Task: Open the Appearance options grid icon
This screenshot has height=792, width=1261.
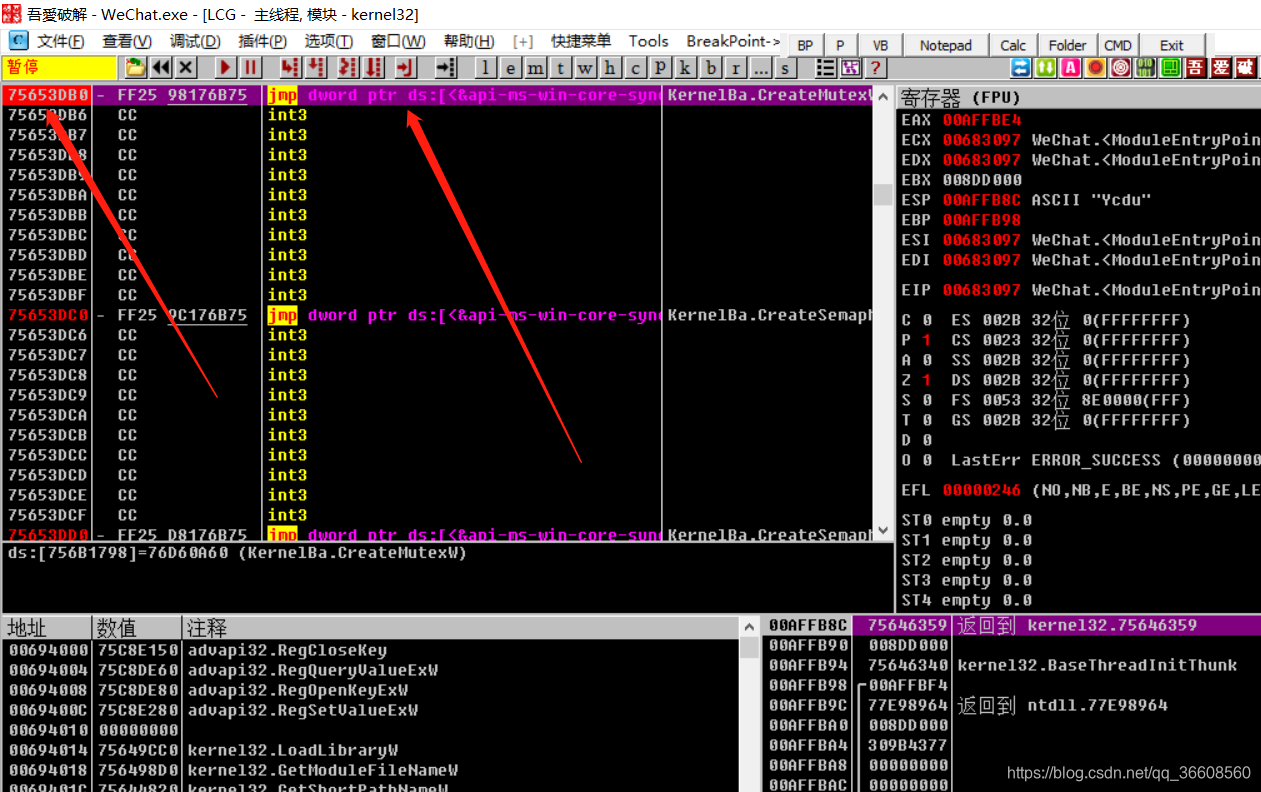Action: [x=851, y=68]
